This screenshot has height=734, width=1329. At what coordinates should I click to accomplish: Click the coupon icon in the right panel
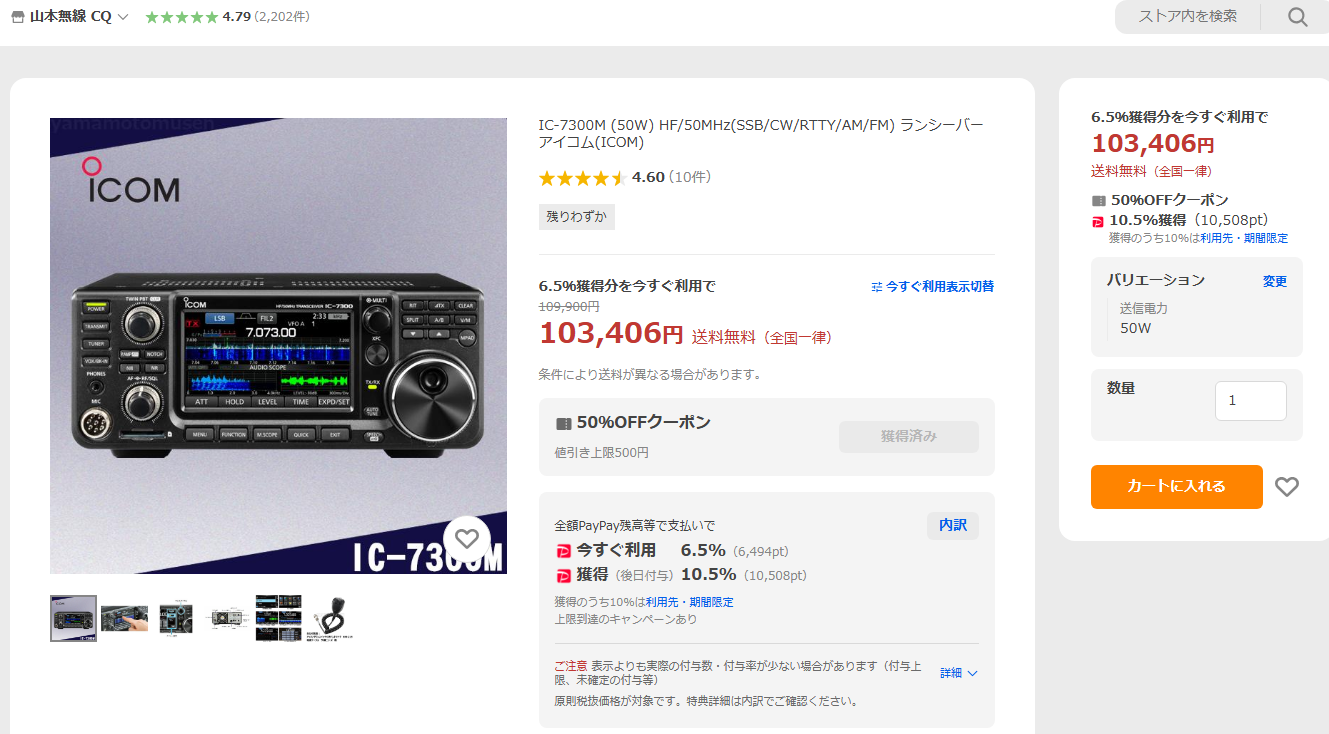coord(1099,200)
